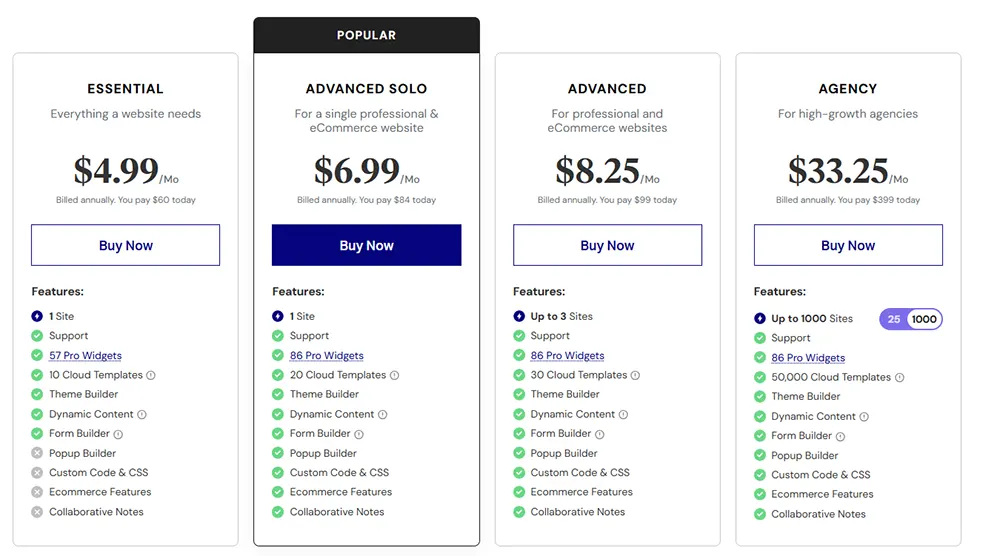
Task: Buy the Essential plan
Action: click(126, 245)
